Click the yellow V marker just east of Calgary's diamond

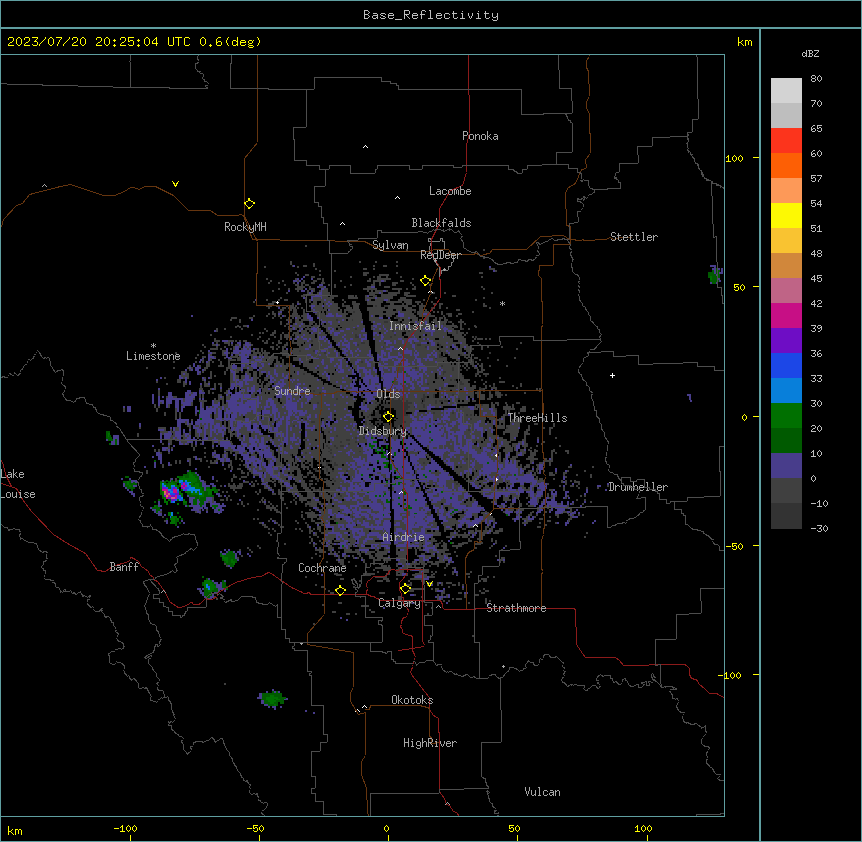coord(429,584)
